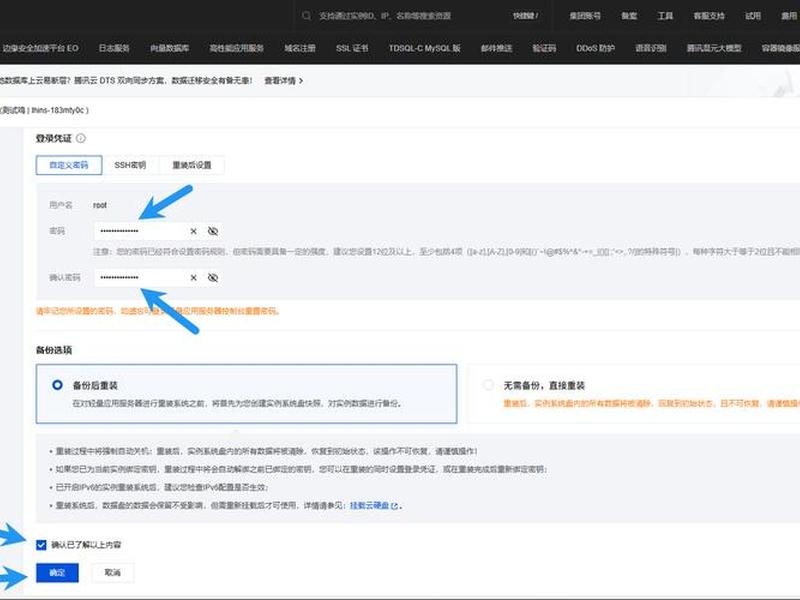The height and width of the screenshot is (600, 800).
Task: Toggle password visibility eye icon in password field
Action: [x=213, y=231]
